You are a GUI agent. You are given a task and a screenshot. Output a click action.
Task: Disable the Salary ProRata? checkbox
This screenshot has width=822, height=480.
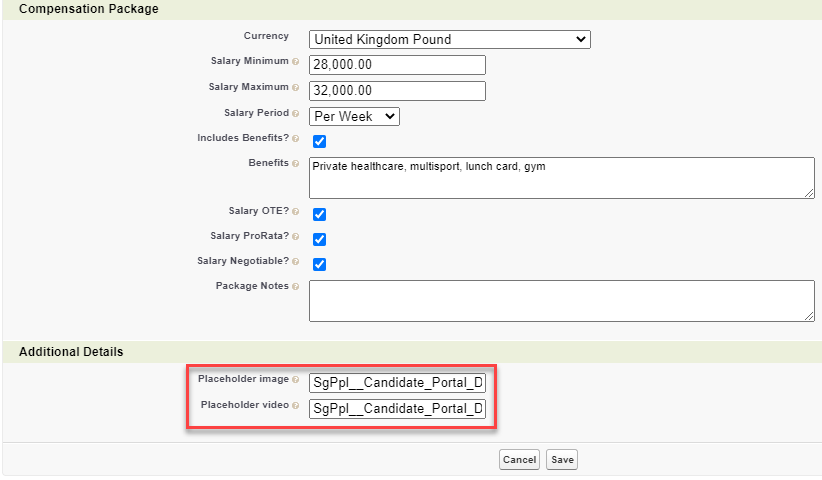pos(320,239)
